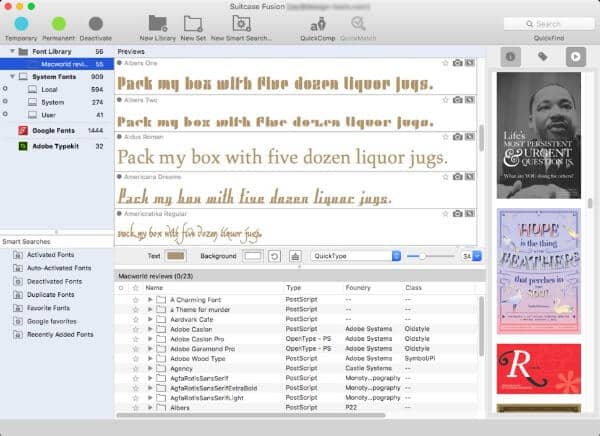Click rightmost icon on Albers Two preview row
The width and height of the screenshot is (600, 436).
[470, 100]
